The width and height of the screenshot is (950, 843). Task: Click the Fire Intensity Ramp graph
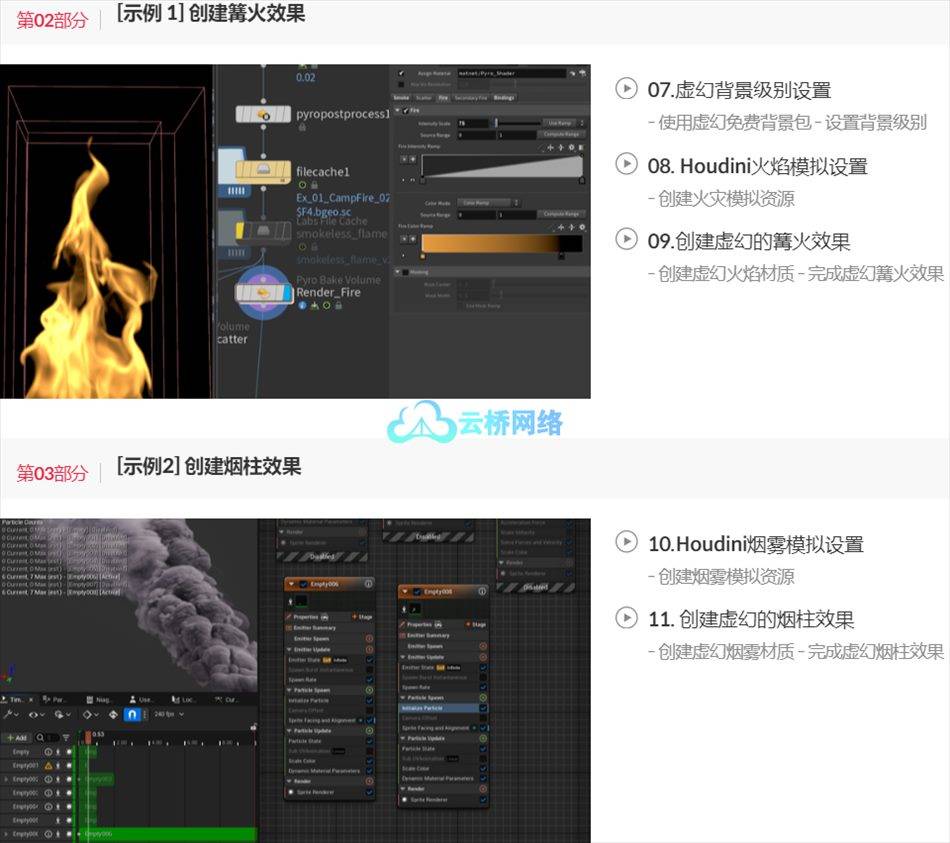click(x=502, y=165)
